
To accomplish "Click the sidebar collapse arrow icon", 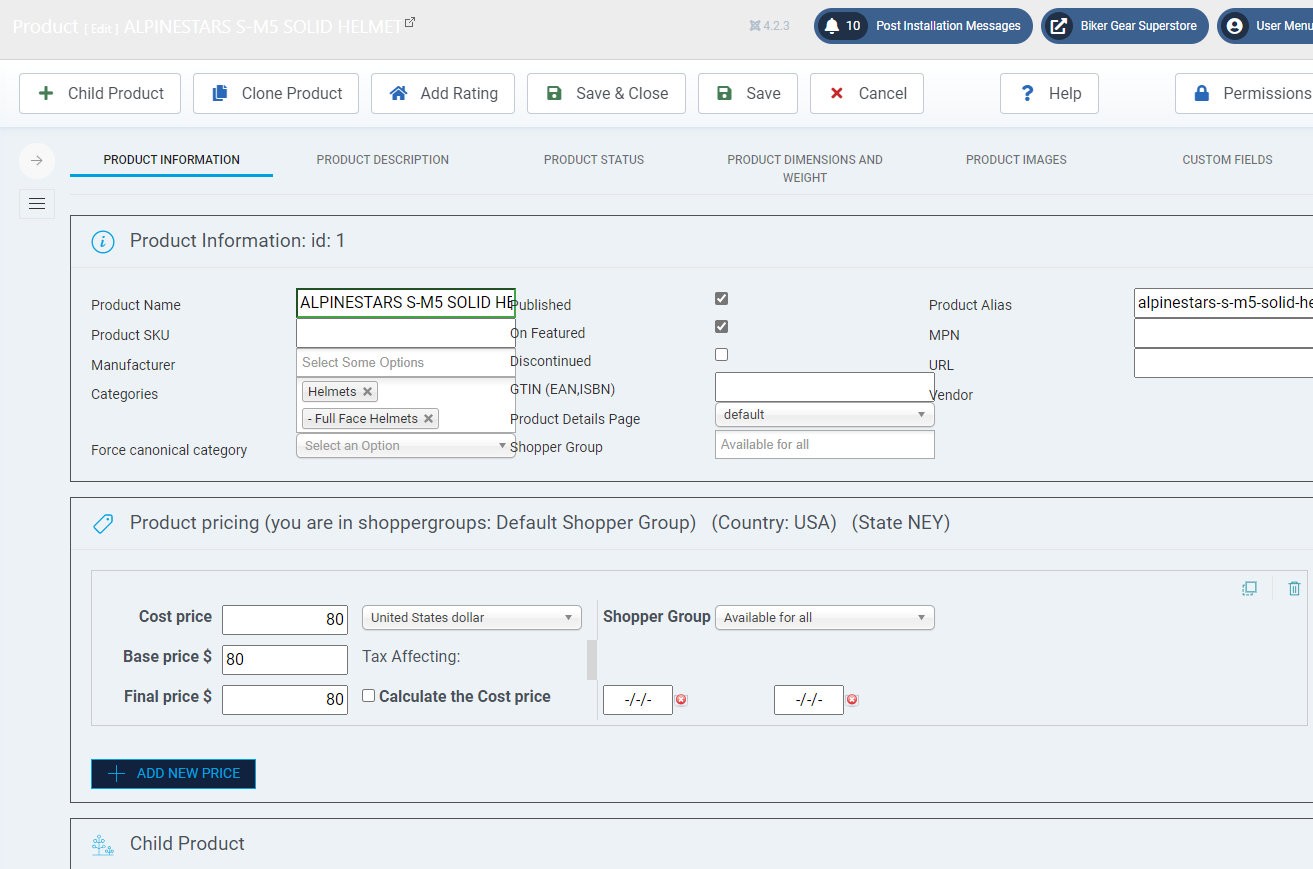I will click(37, 160).
